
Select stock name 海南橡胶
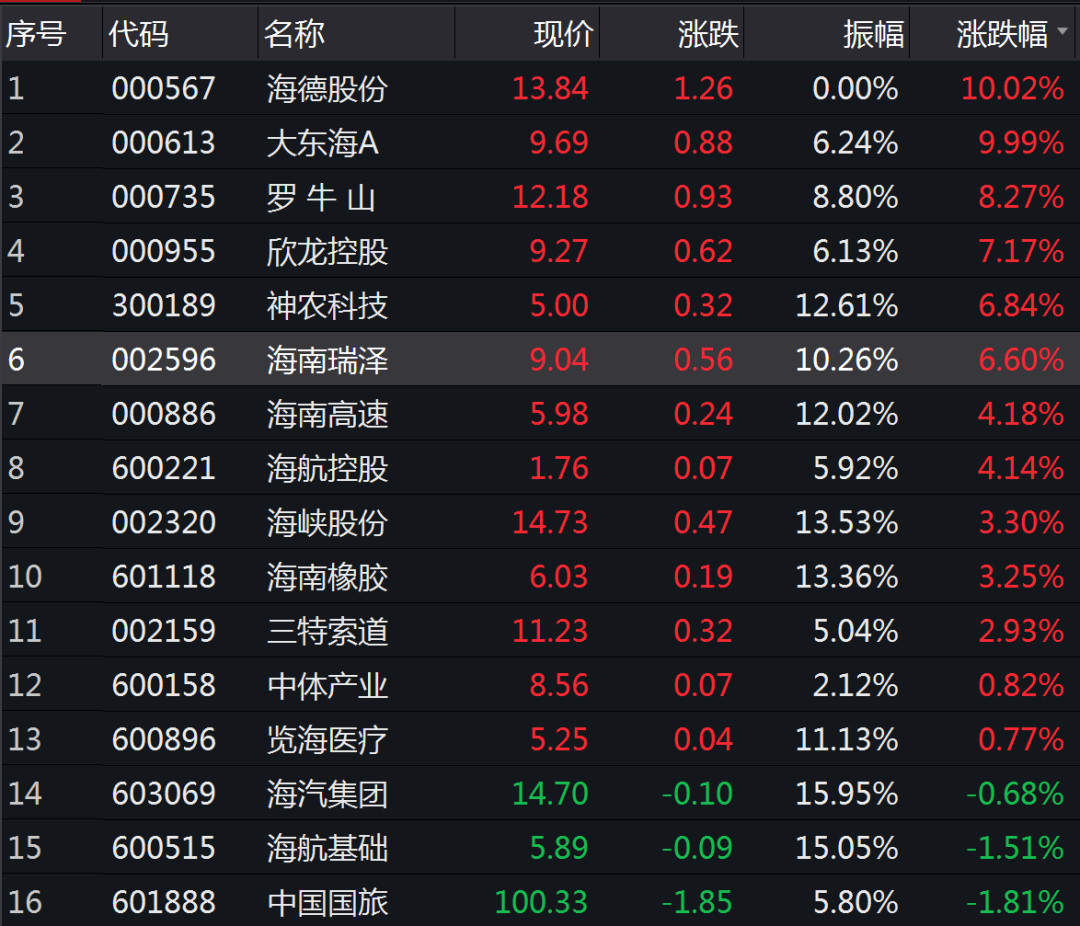(327, 577)
